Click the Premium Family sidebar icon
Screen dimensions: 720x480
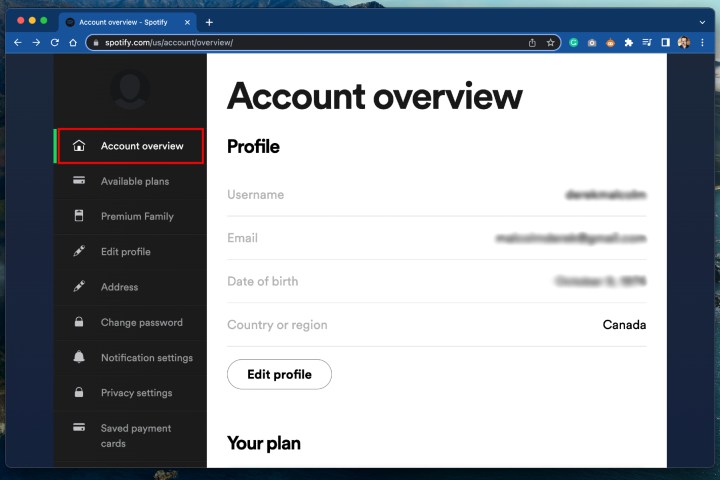[x=79, y=216]
